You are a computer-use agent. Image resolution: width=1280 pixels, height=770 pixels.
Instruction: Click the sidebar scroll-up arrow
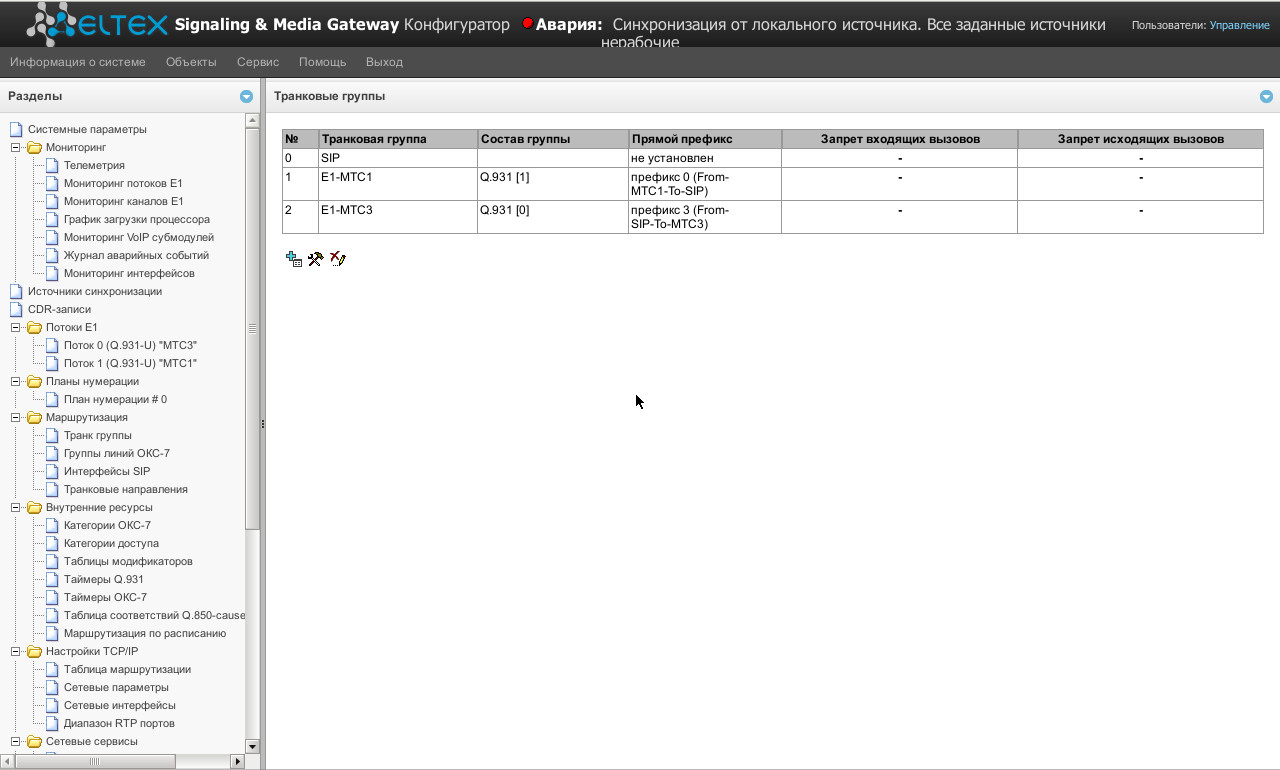(252, 120)
